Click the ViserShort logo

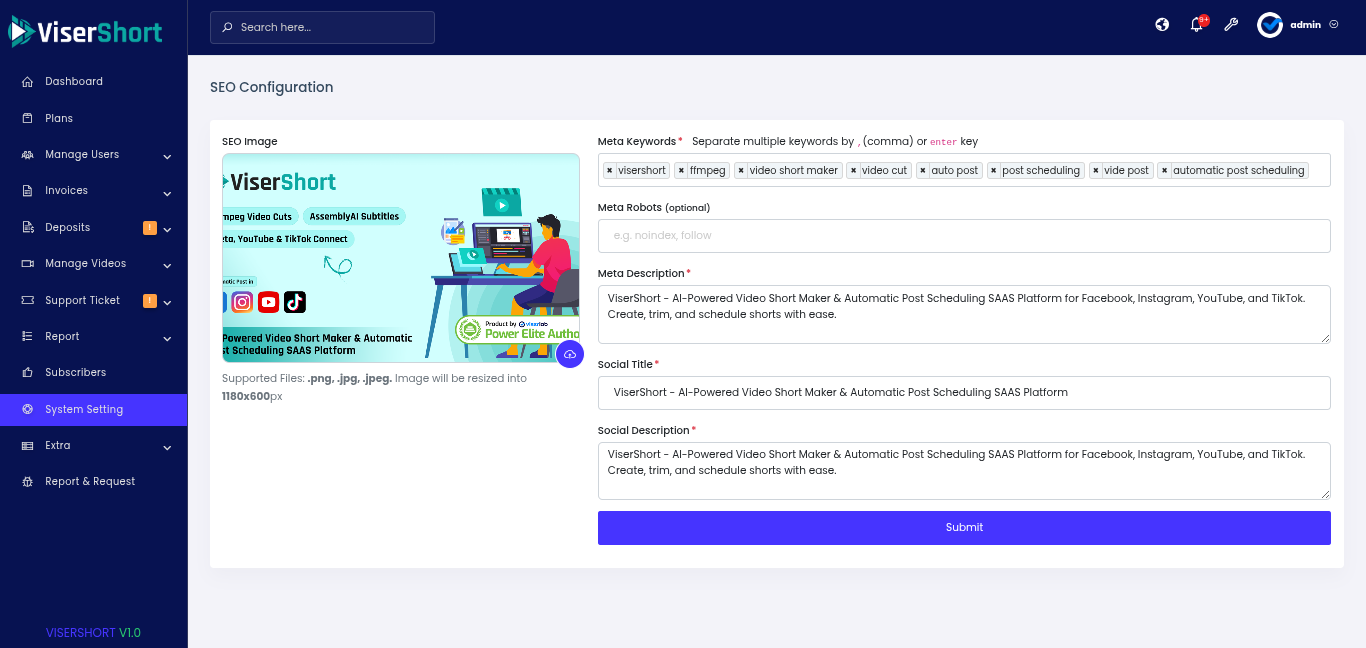[x=86, y=32]
